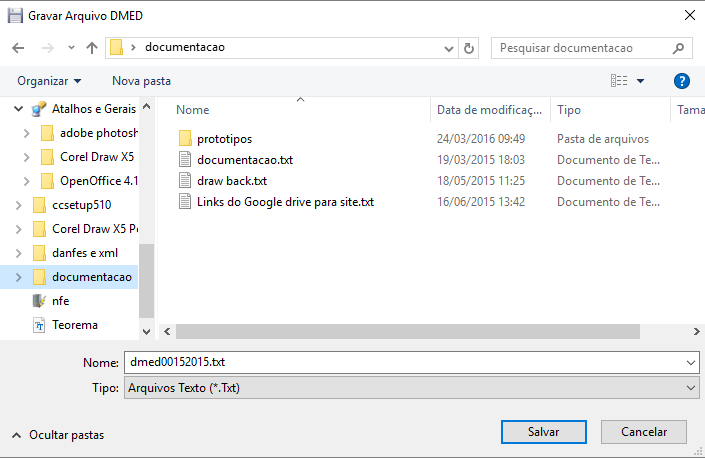The width and height of the screenshot is (705, 458).
Task: Click the prototipos folder icon
Action: click(185, 138)
